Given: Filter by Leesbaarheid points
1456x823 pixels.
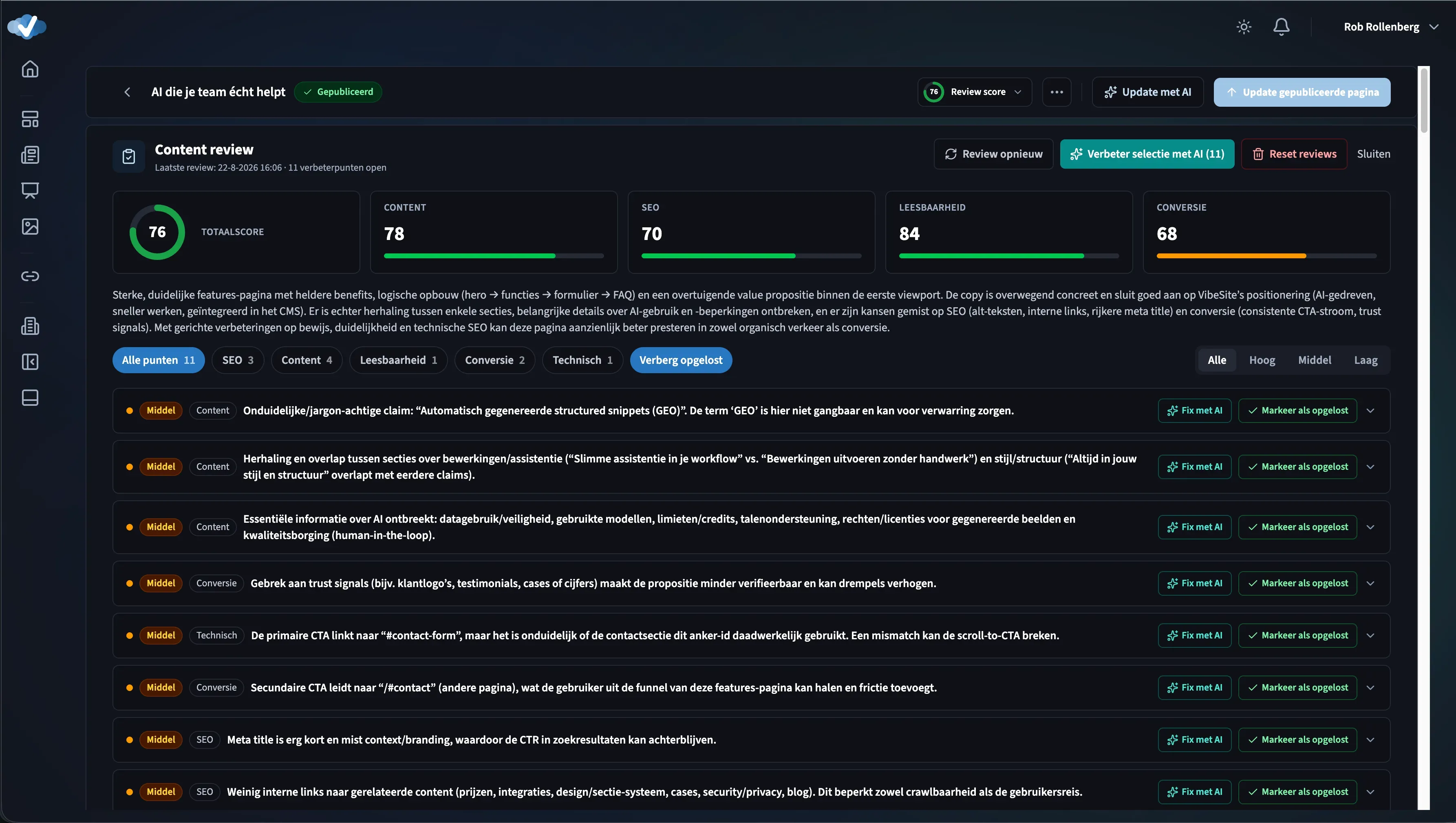Looking at the screenshot, I should pos(398,360).
